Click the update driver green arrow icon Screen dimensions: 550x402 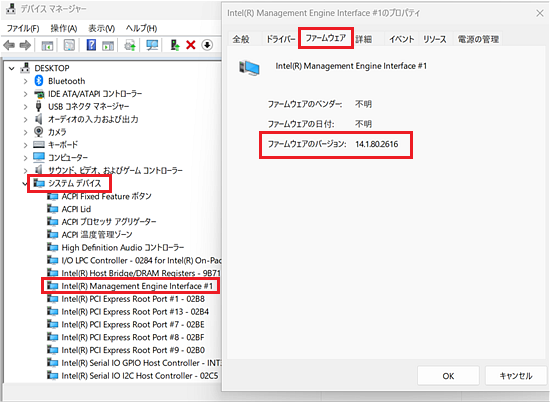(174, 45)
